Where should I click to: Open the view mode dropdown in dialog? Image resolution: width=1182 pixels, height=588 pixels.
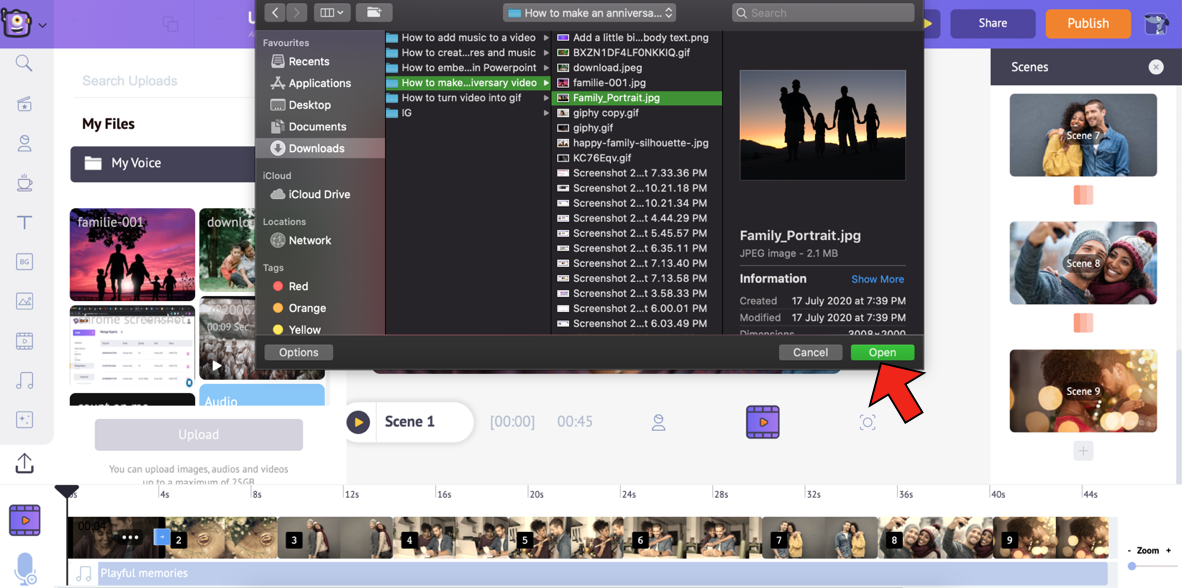tap(330, 13)
